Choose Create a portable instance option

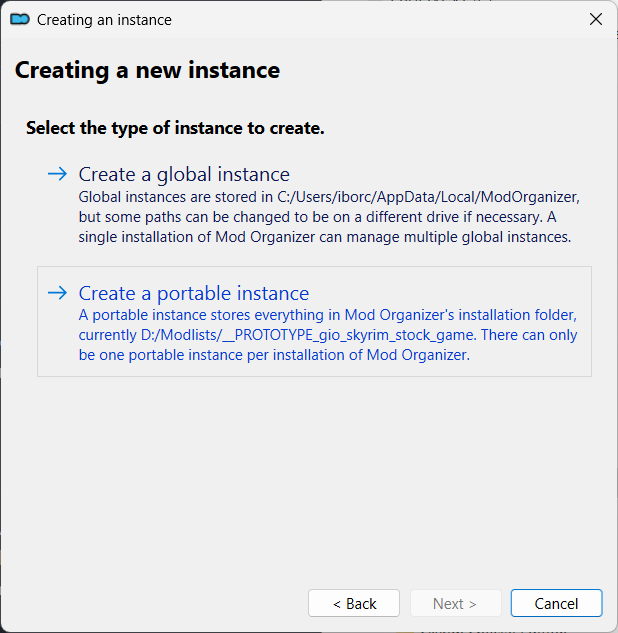click(314, 321)
